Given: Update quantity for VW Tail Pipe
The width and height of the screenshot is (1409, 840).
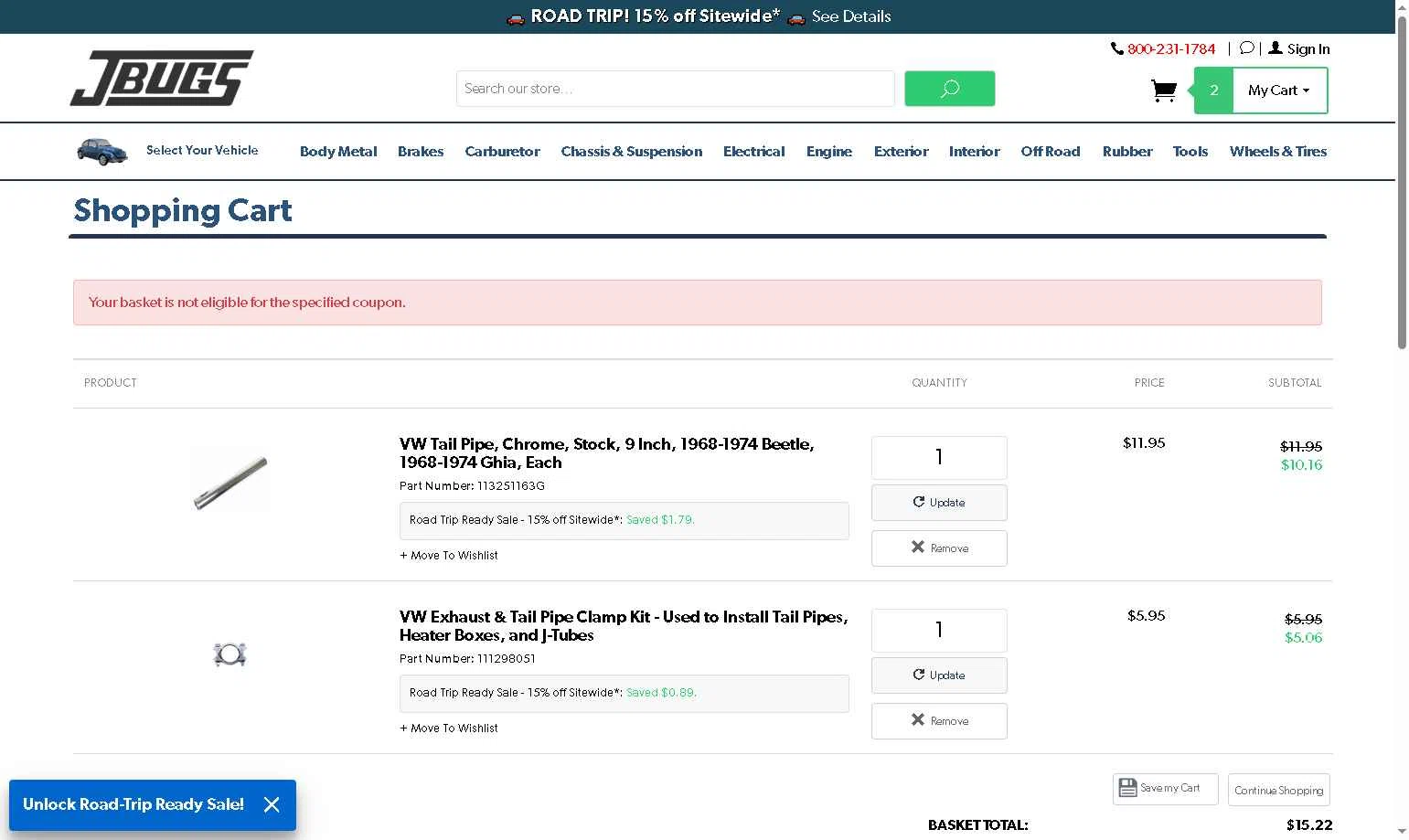Looking at the screenshot, I should 939,503.
